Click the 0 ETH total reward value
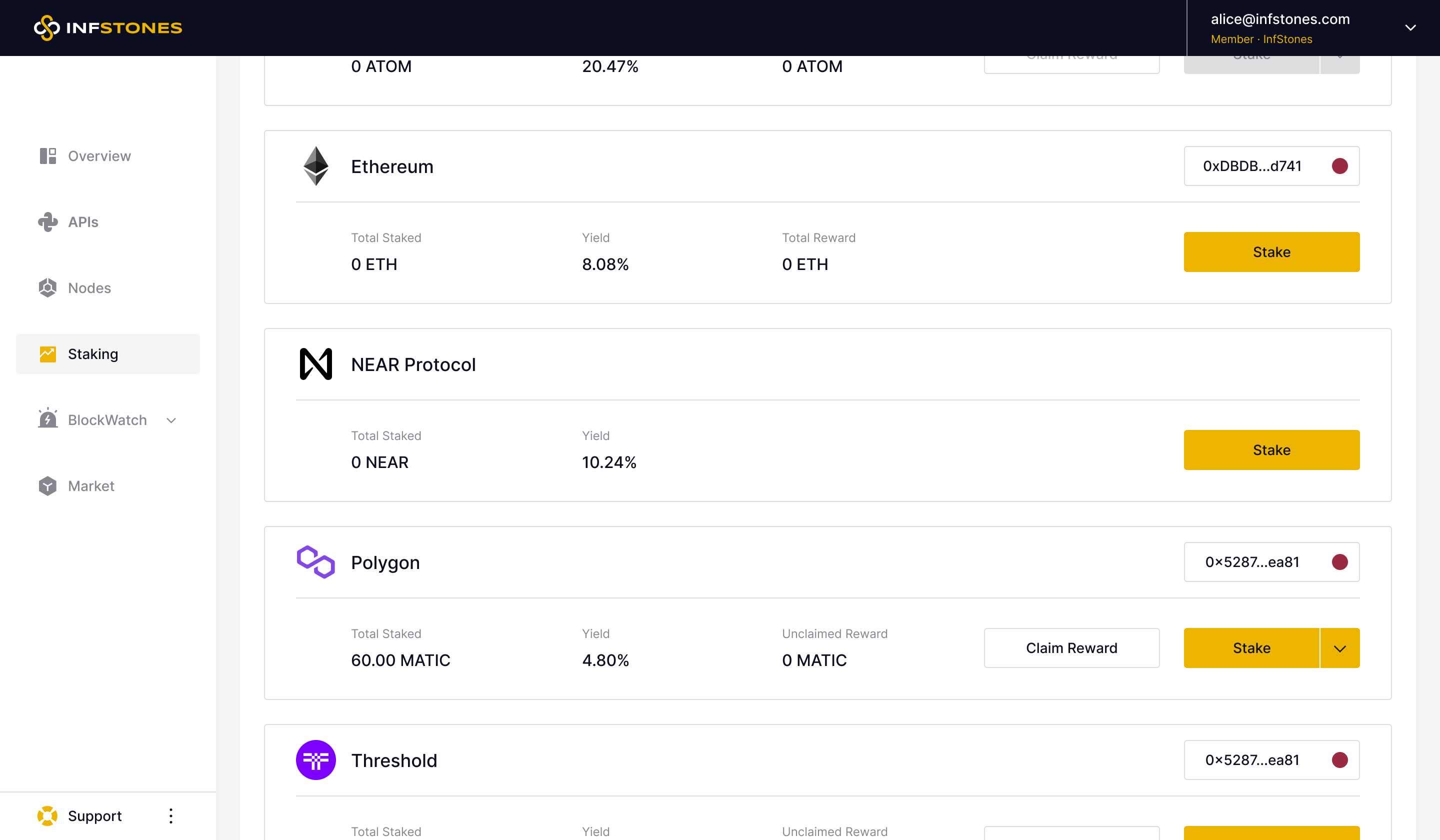Image resolution: width=1440 pixels, height=840 pixels. (804, 264)
